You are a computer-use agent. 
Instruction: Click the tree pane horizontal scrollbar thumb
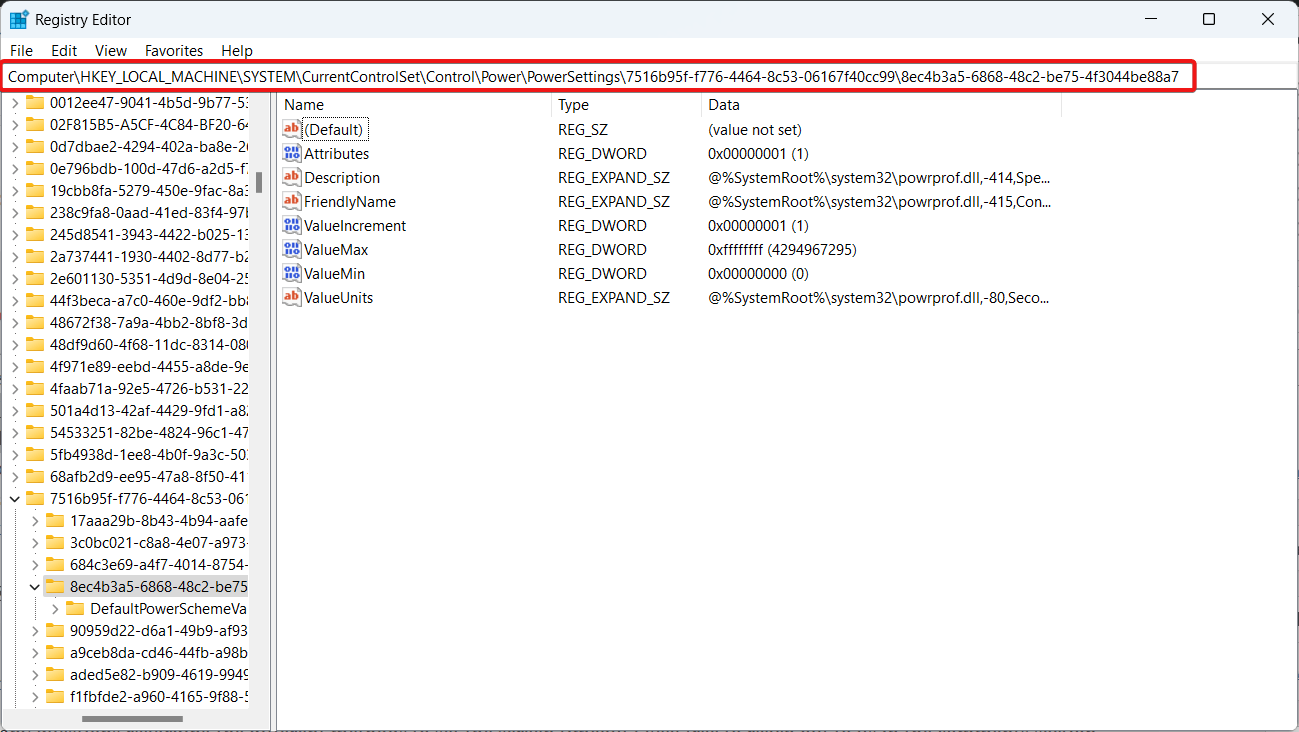133,718
